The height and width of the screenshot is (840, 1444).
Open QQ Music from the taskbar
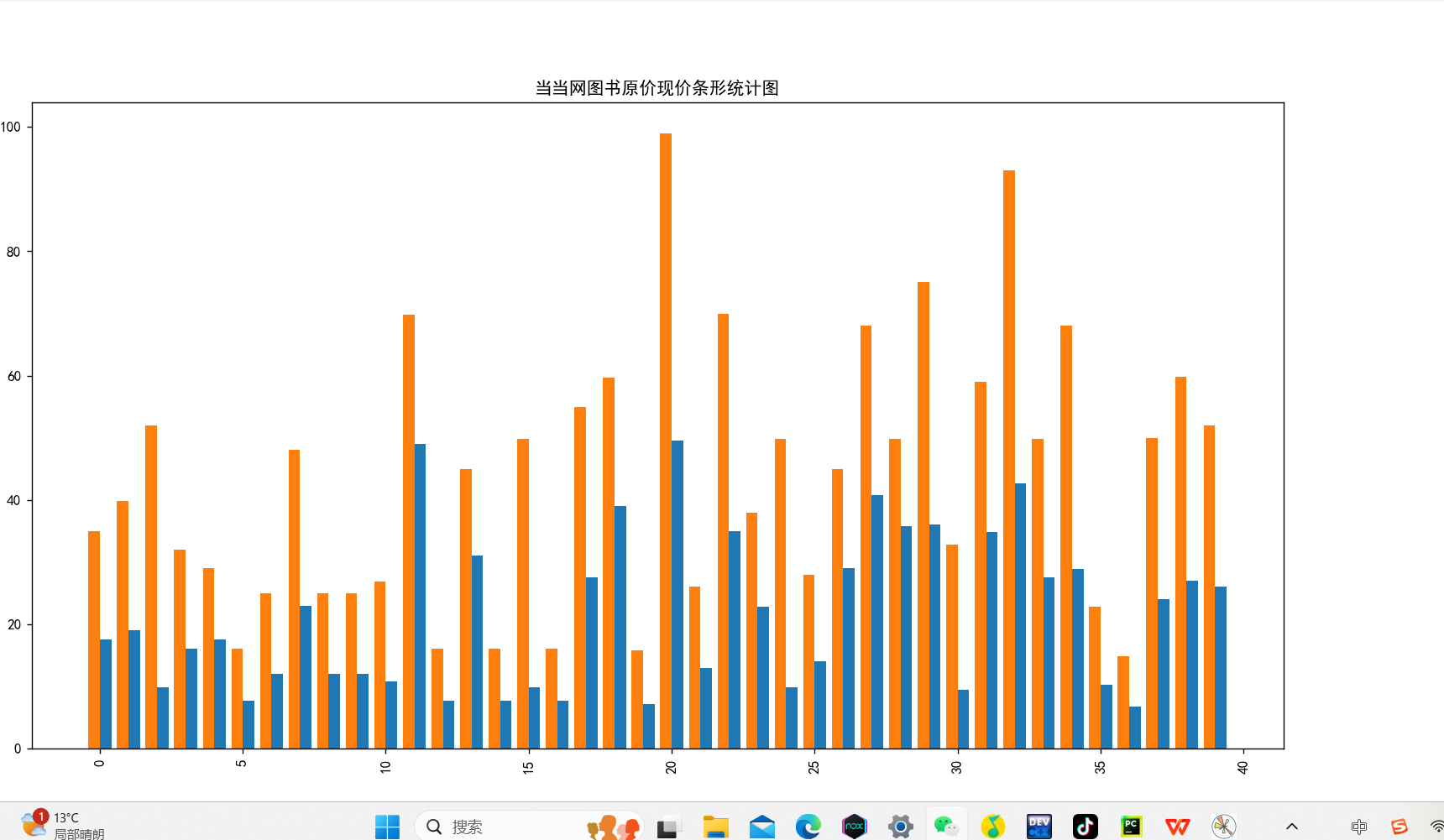pyautogui.click(x=993, y=827)
